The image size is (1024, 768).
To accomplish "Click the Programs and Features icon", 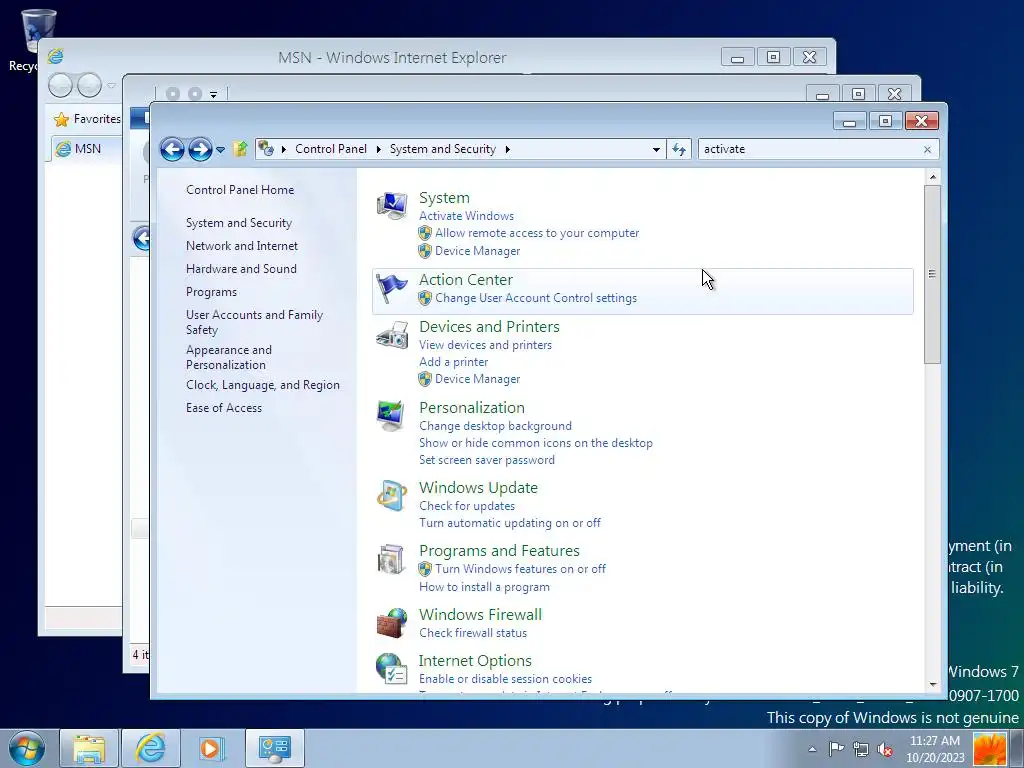I will tap(392, 559).
